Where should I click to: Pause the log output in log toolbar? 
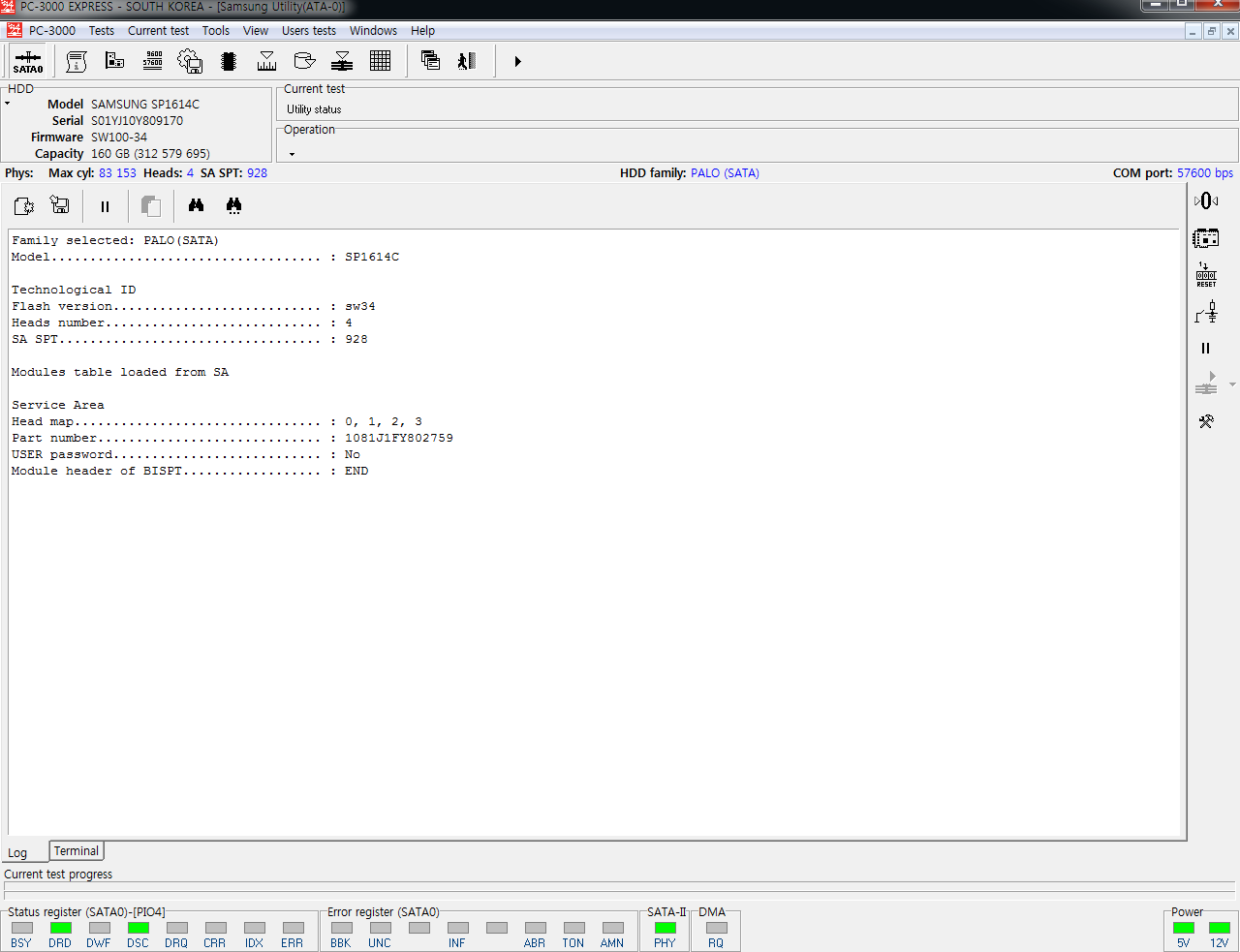pyautogui.click(x=105, y=206)
